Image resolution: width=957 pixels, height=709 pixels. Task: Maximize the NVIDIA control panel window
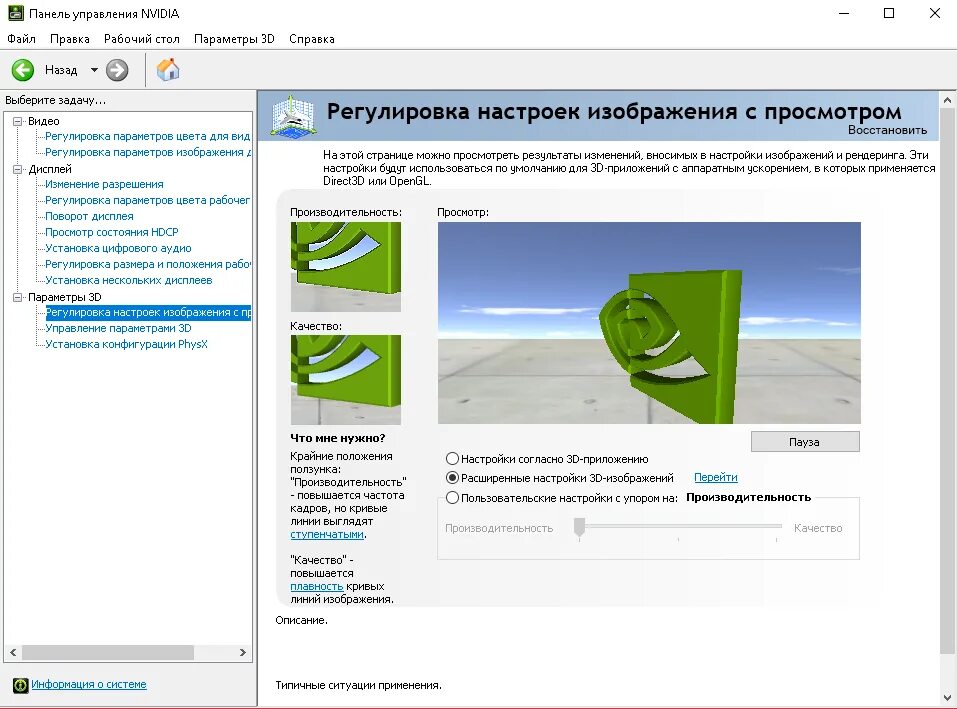pos(889,13)
